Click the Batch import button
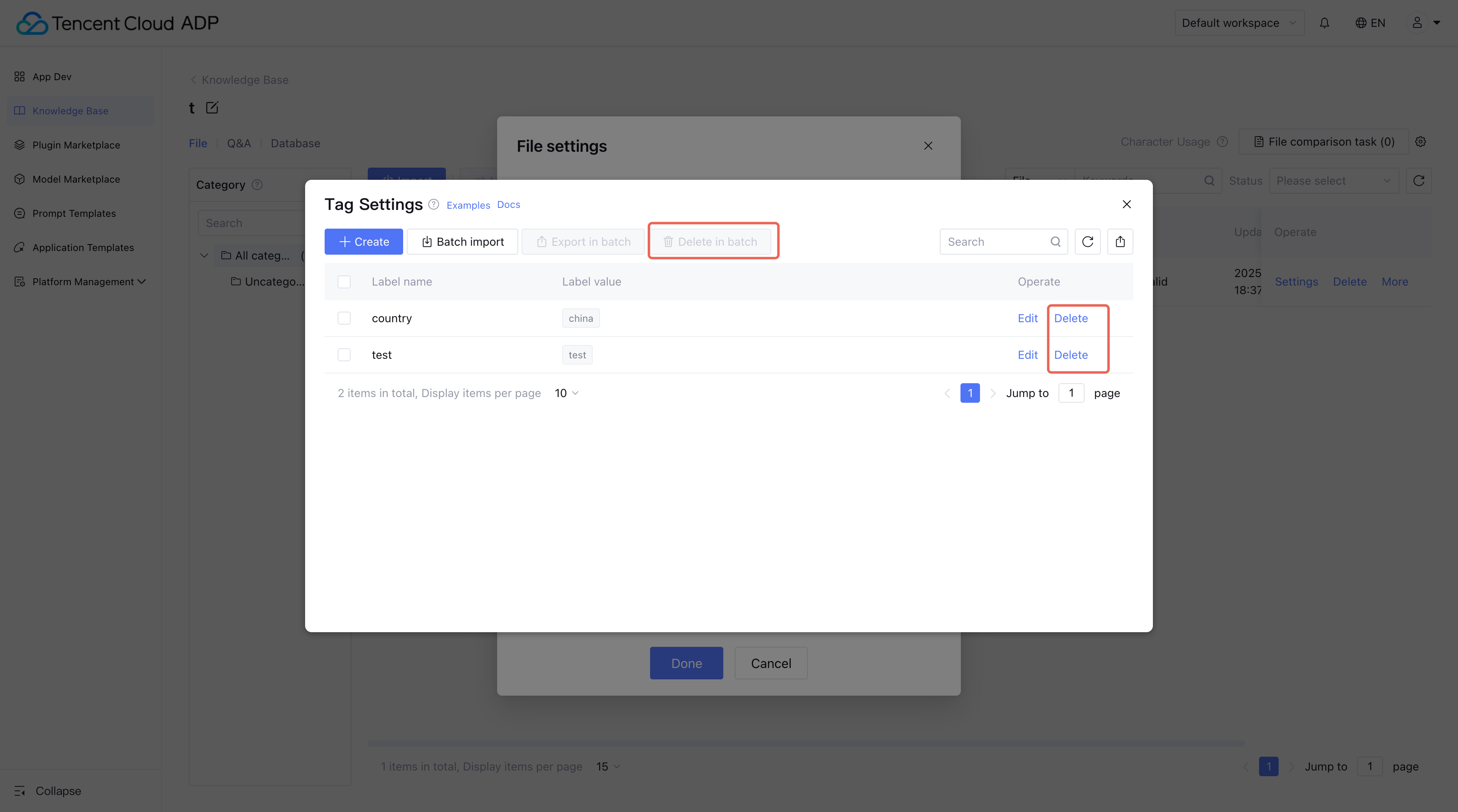 point(463,242)
